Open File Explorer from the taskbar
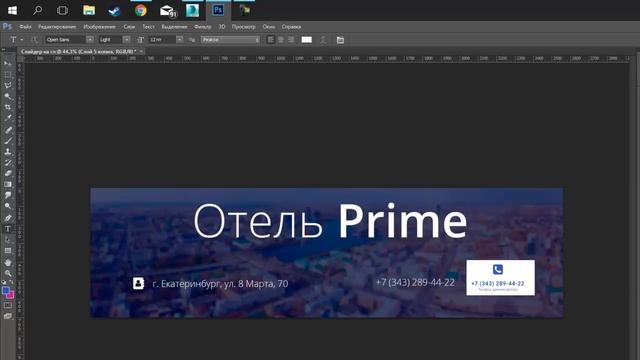The image size is (640, 360). (x=89, y=10)
